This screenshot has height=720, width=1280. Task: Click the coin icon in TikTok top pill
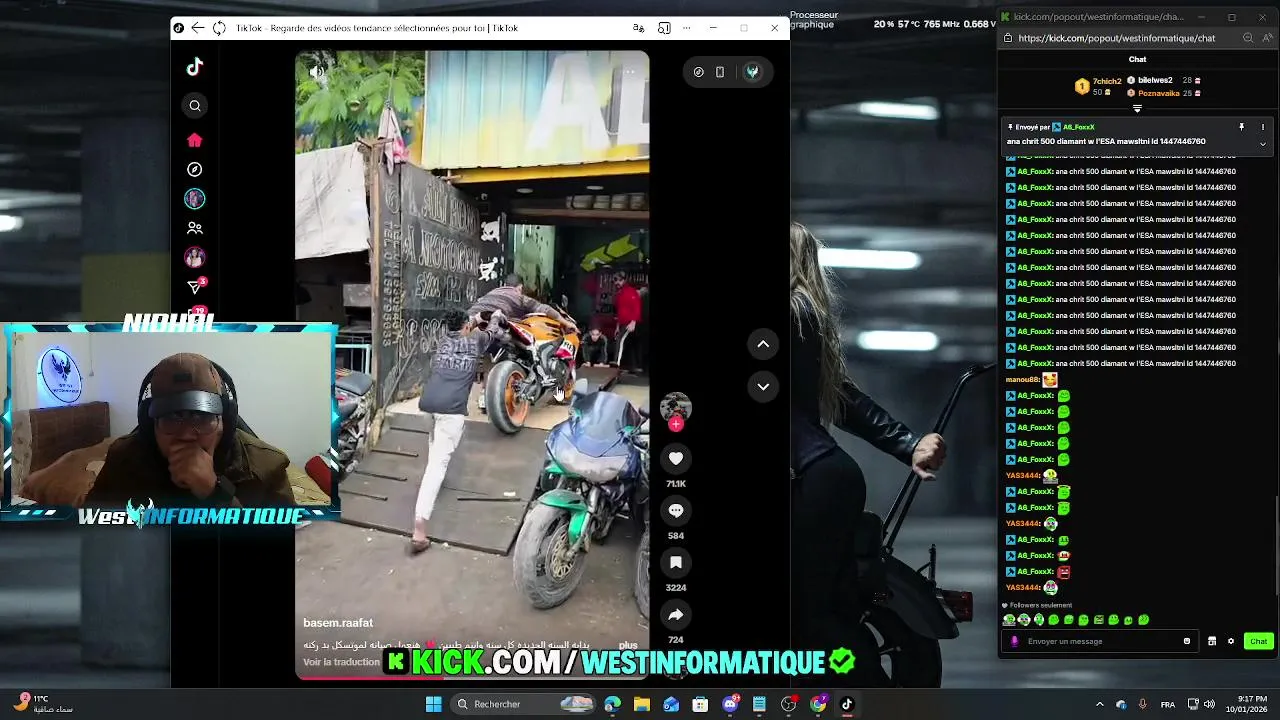(698, 72)
